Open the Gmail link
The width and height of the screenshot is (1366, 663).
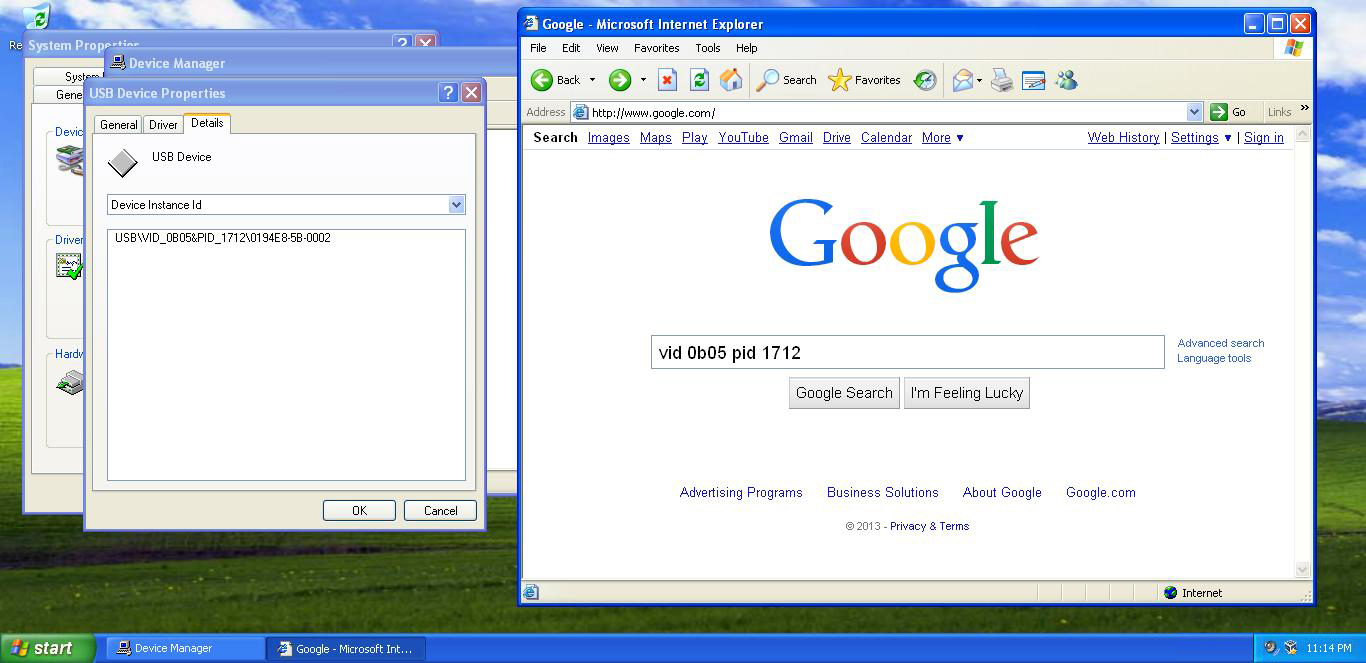[x=796, y=138]
